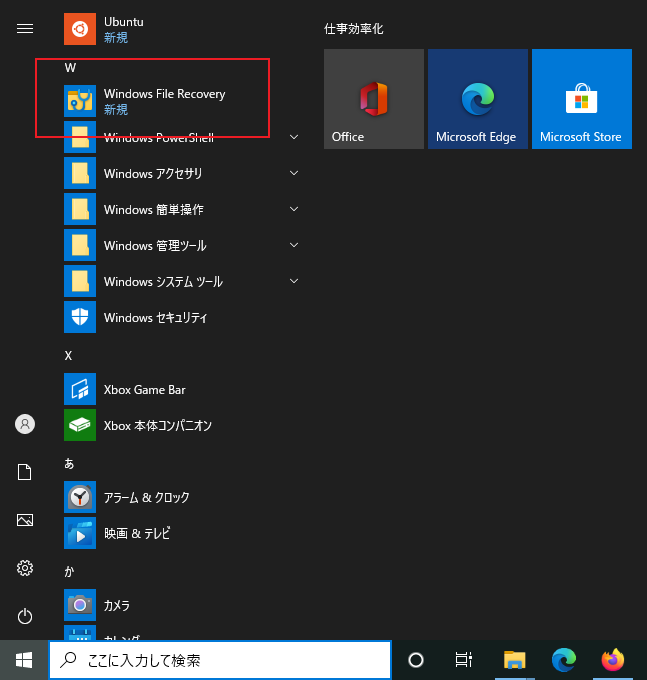The width and height of the screenshot is (647, 680).
Task: Expand the hamburger menu at top left
Action: [x=25, y=29]
